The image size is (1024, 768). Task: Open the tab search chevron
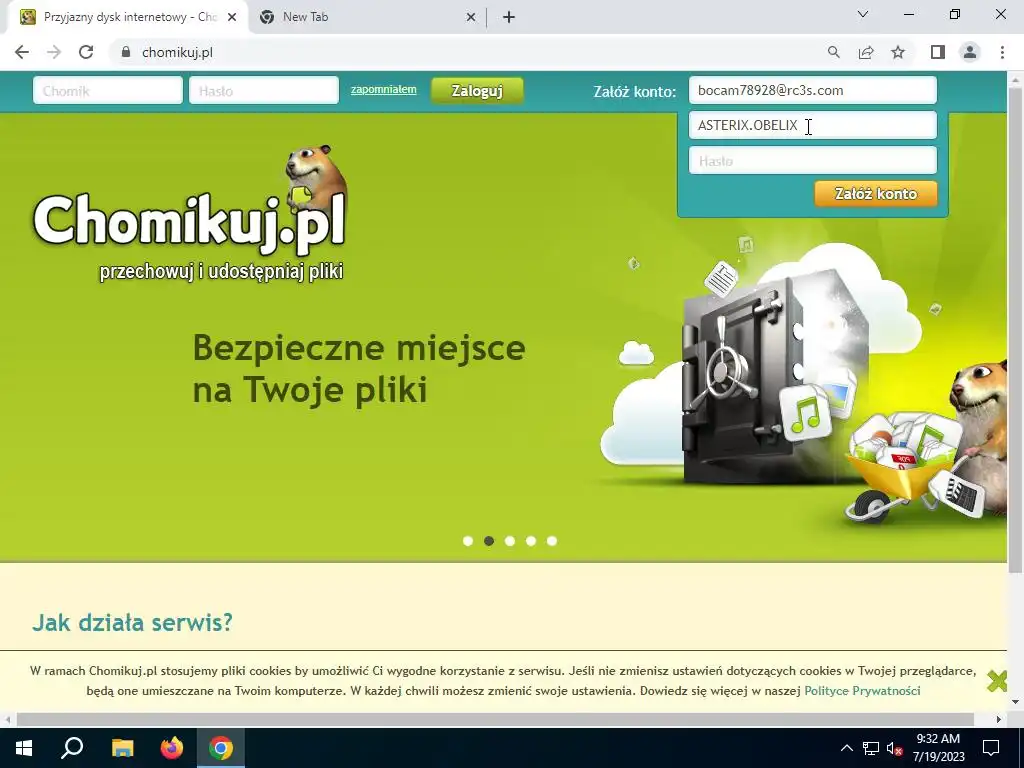tap(863, 14)
